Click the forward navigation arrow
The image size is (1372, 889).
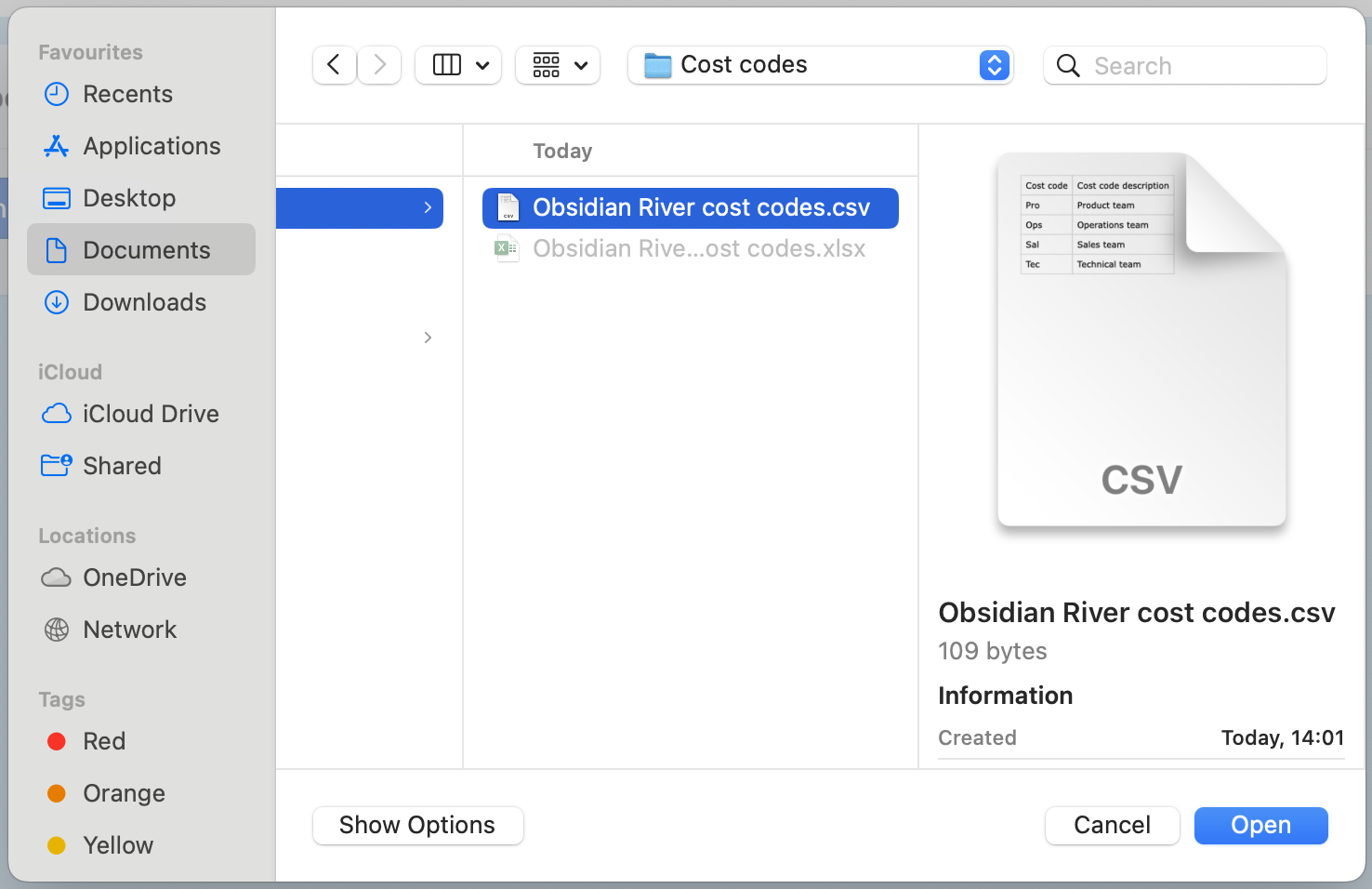(379, 65)
